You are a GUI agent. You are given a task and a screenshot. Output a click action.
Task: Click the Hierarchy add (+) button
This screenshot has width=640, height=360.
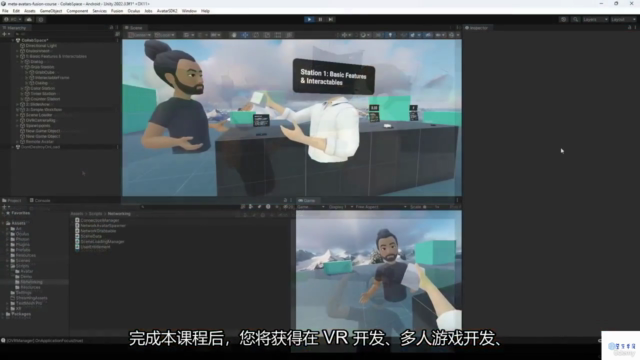click(x=6, y=34)
